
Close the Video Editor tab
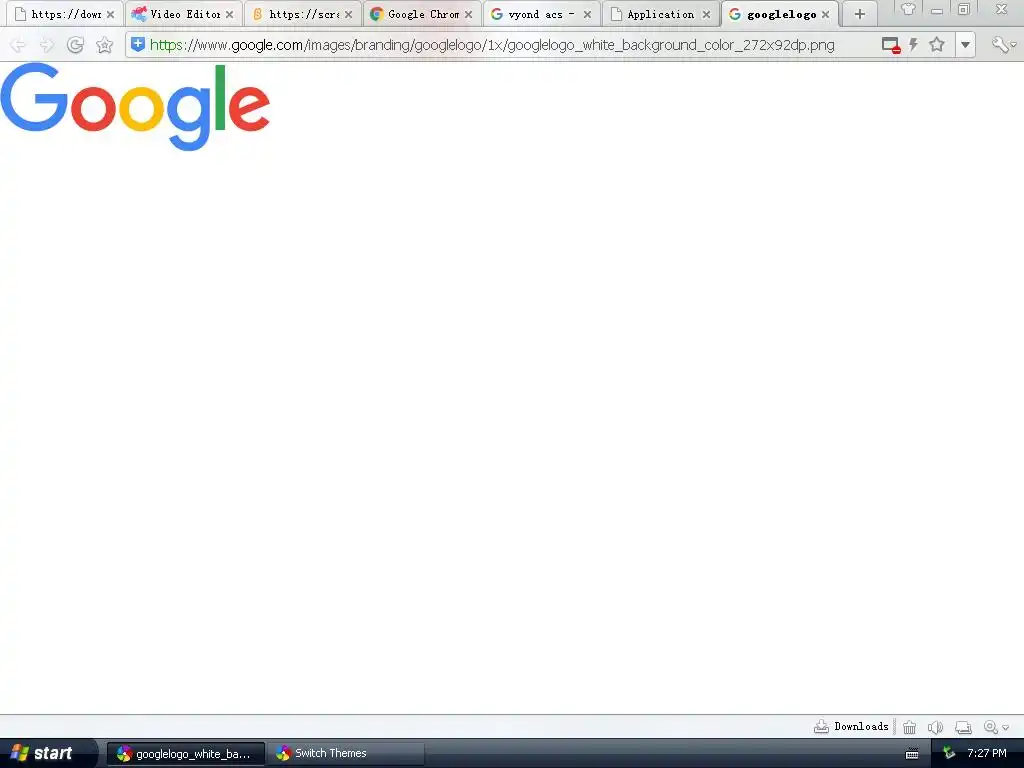pos(229,14)
